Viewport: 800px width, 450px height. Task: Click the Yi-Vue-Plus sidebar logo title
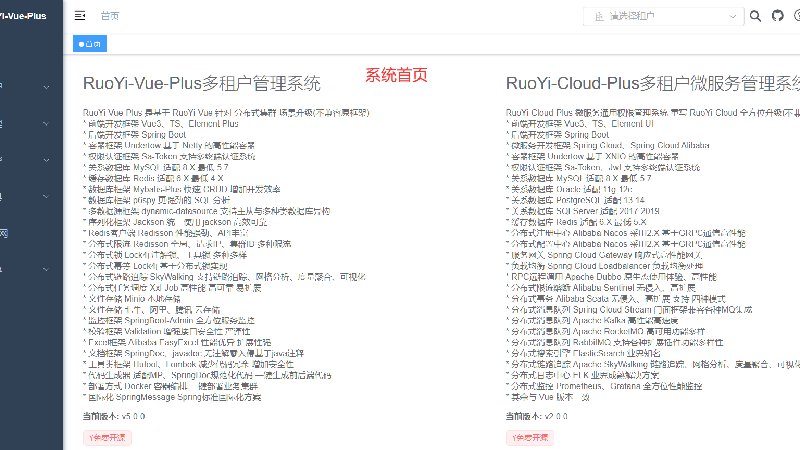click(23, 16)
